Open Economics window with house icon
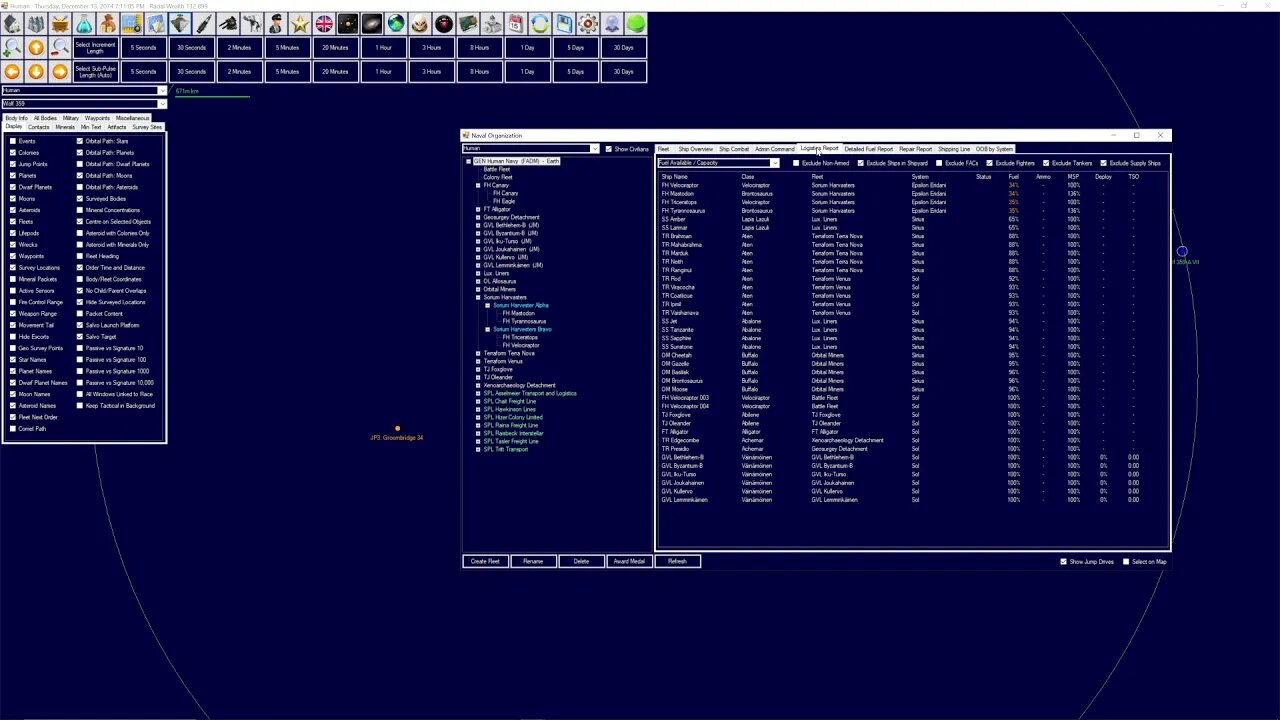The width and height of the screenshot is (1280, 720). click(x=12, y=23)
